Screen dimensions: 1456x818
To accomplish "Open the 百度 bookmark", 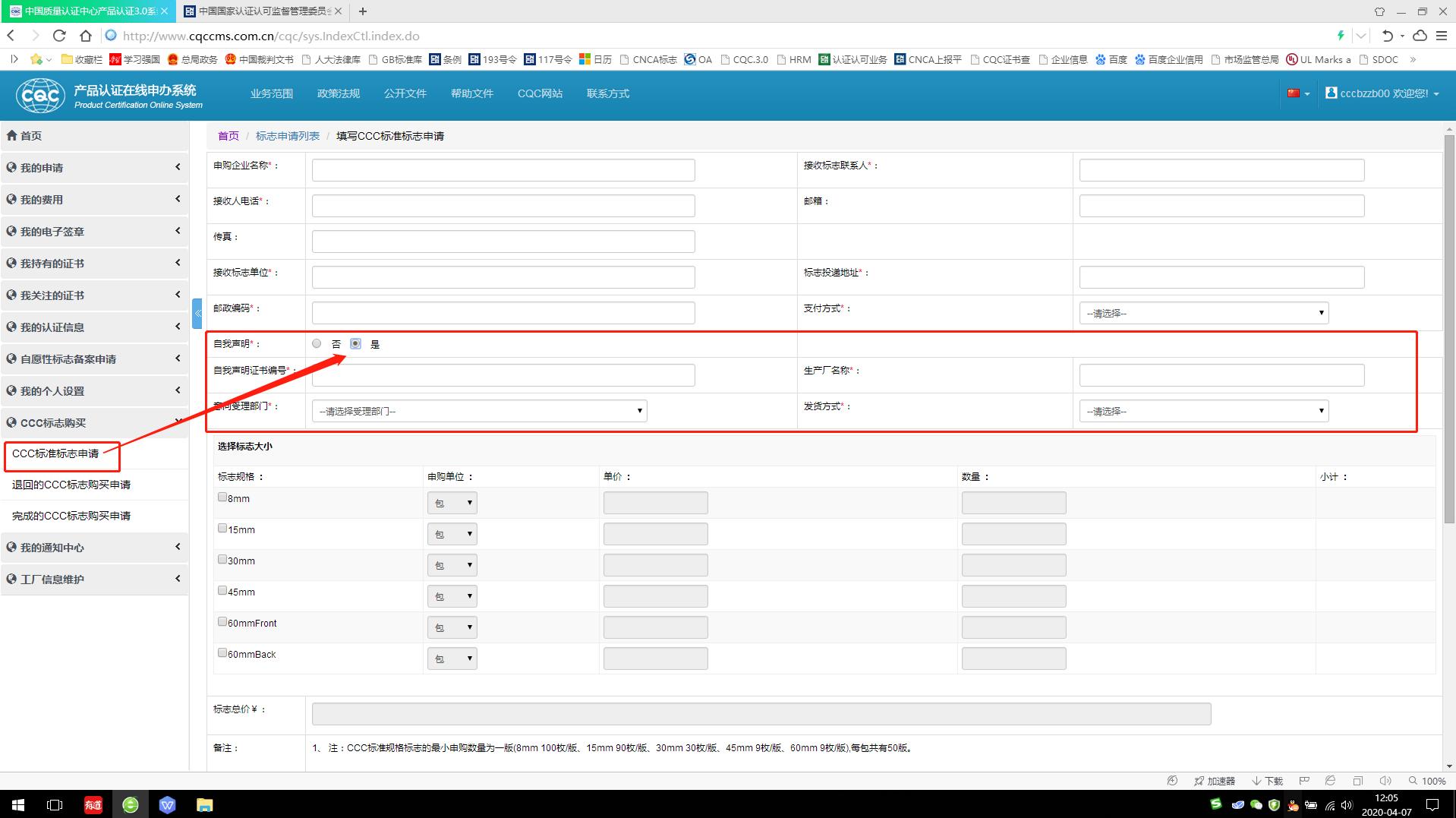I will click(1111, 59).
